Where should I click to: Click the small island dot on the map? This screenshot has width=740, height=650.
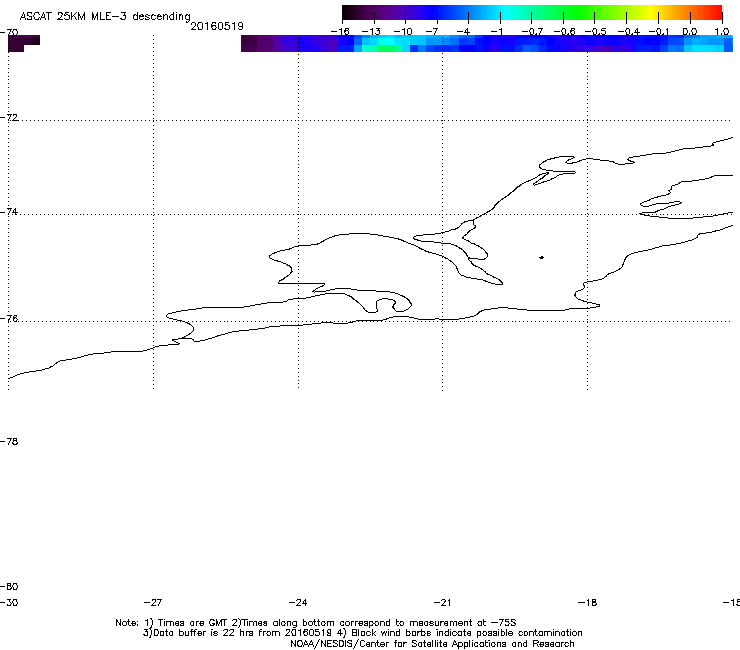pyautogui.click(x=541, y=257)
